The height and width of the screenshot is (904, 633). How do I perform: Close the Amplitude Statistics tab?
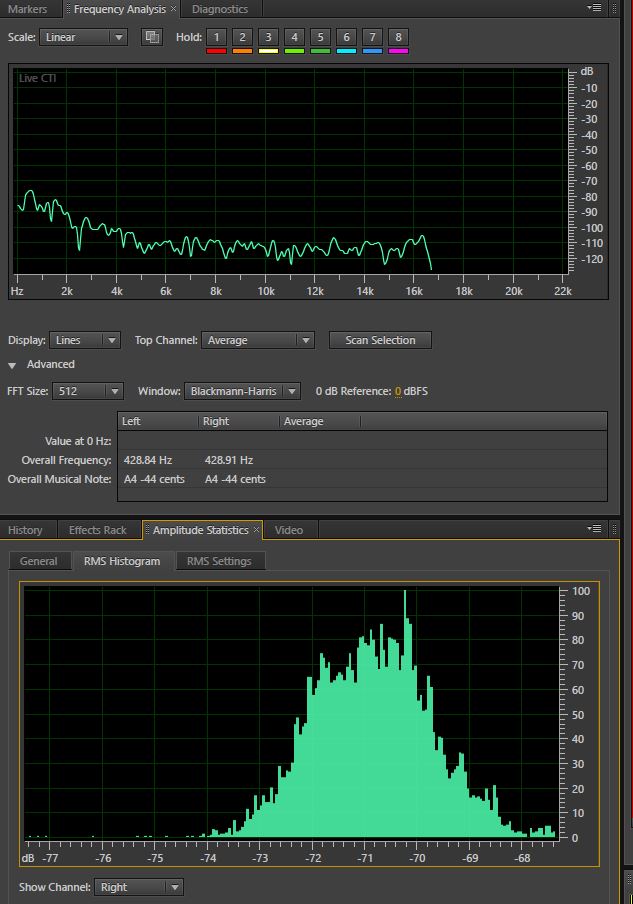256,530
